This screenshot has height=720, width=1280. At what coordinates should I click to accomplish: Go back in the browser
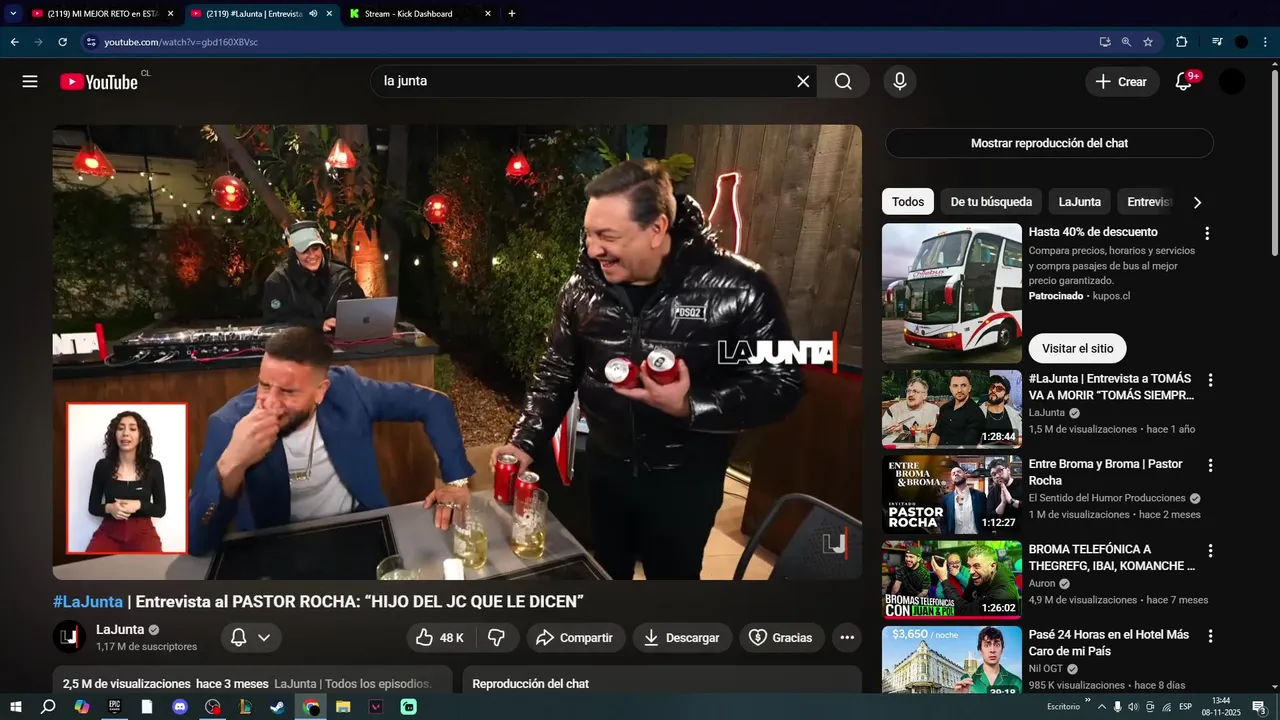[x=15, y=42]
